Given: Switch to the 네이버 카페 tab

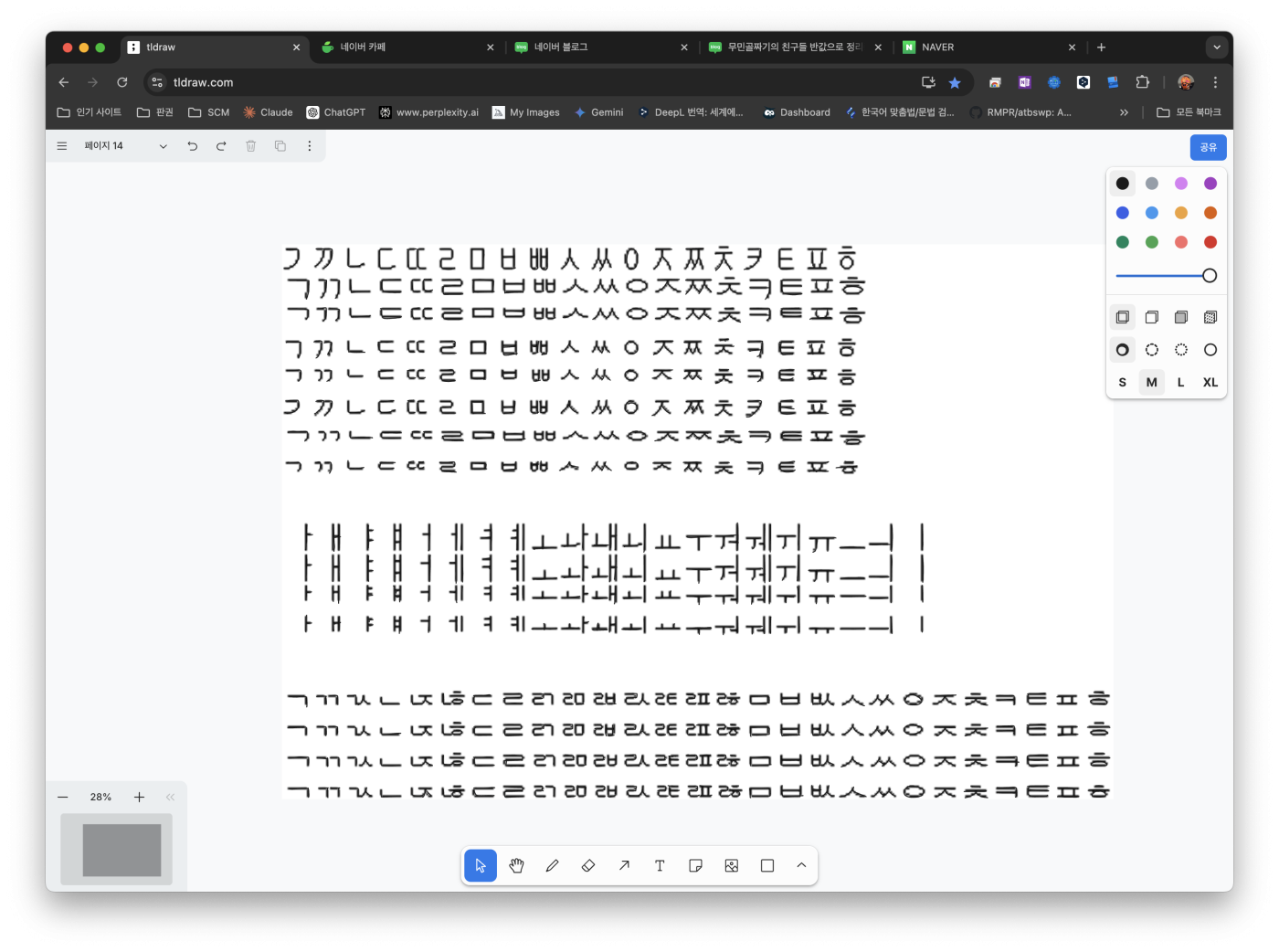Looking at the screenshot, I should 402,48.
